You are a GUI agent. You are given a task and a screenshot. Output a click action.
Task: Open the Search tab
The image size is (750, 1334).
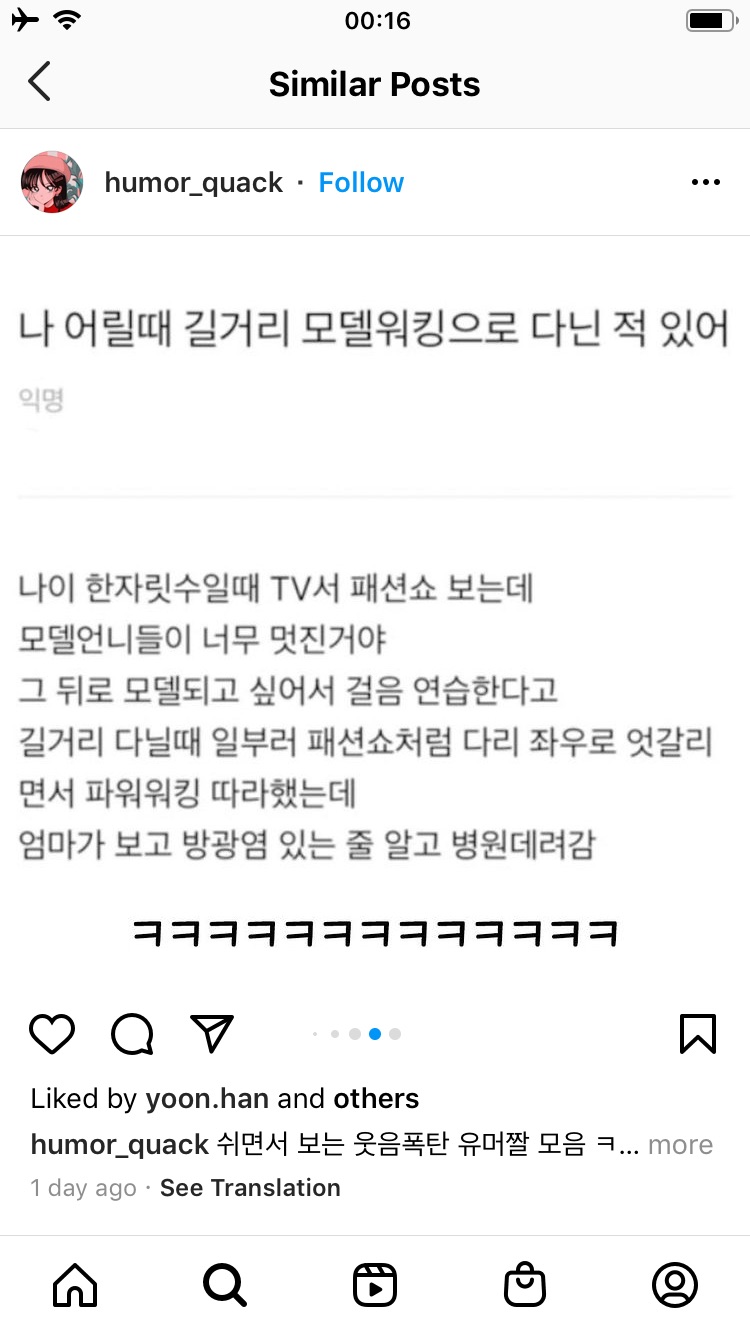pyautogui.click(x=225, y=1285)
